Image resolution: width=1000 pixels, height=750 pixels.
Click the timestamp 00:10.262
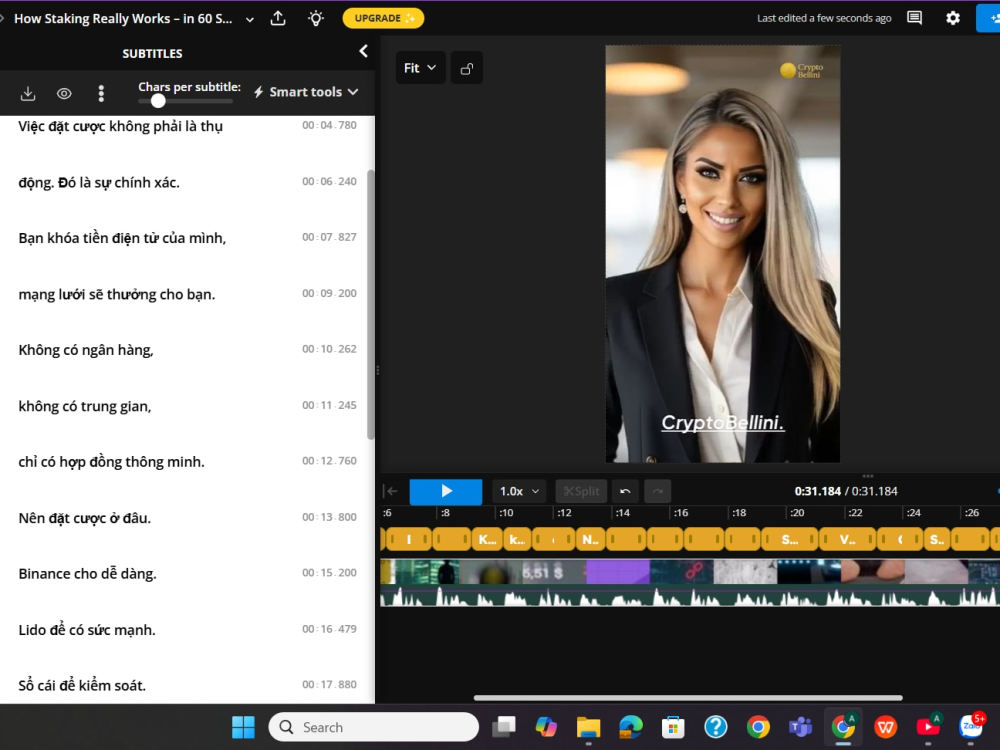click(x=329, y=349)
